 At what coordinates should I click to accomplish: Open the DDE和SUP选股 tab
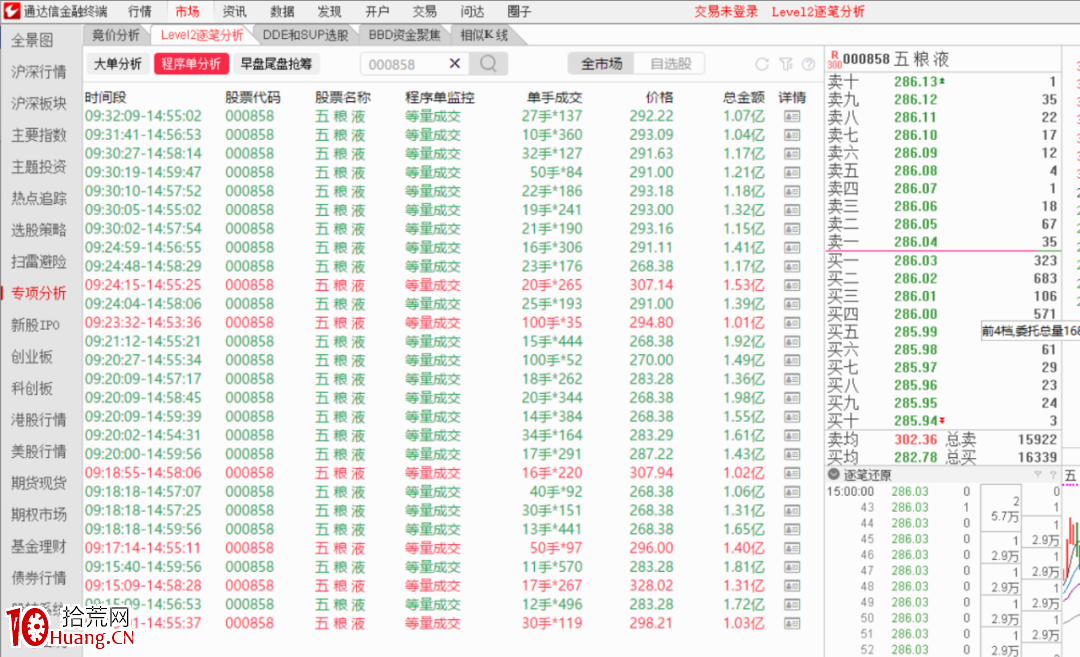pyautogui.click(x=305, y=35)
